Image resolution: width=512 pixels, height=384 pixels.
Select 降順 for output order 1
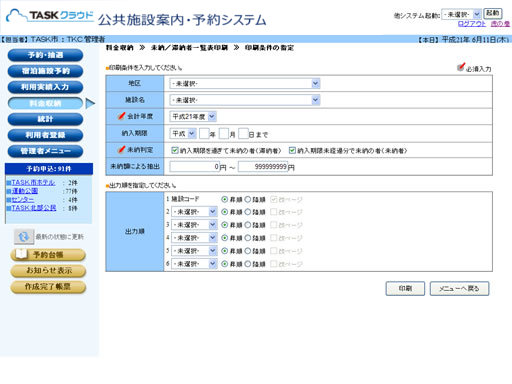coord(248,199)
